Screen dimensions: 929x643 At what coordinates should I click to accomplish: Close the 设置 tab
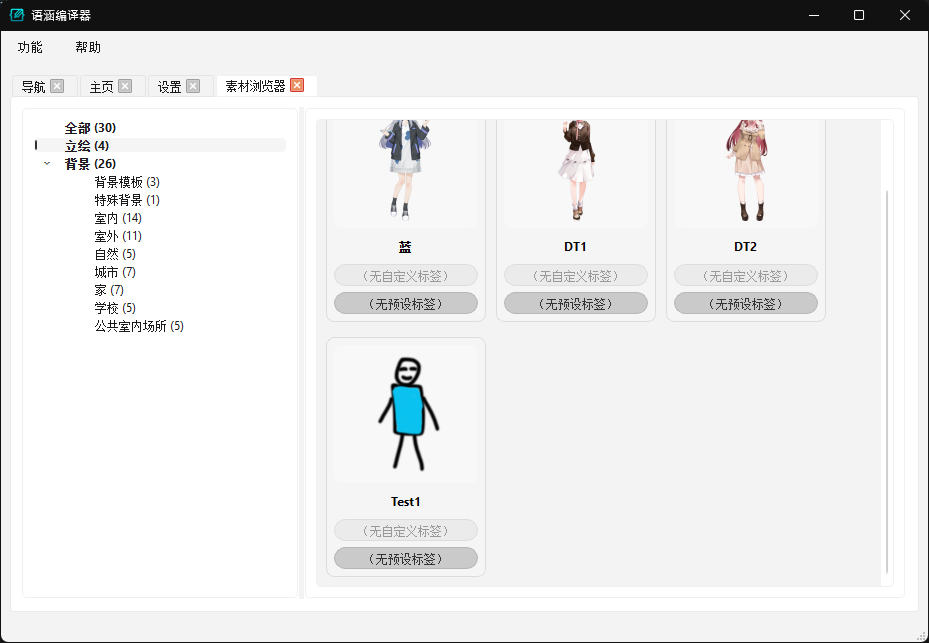coord(193,86)
